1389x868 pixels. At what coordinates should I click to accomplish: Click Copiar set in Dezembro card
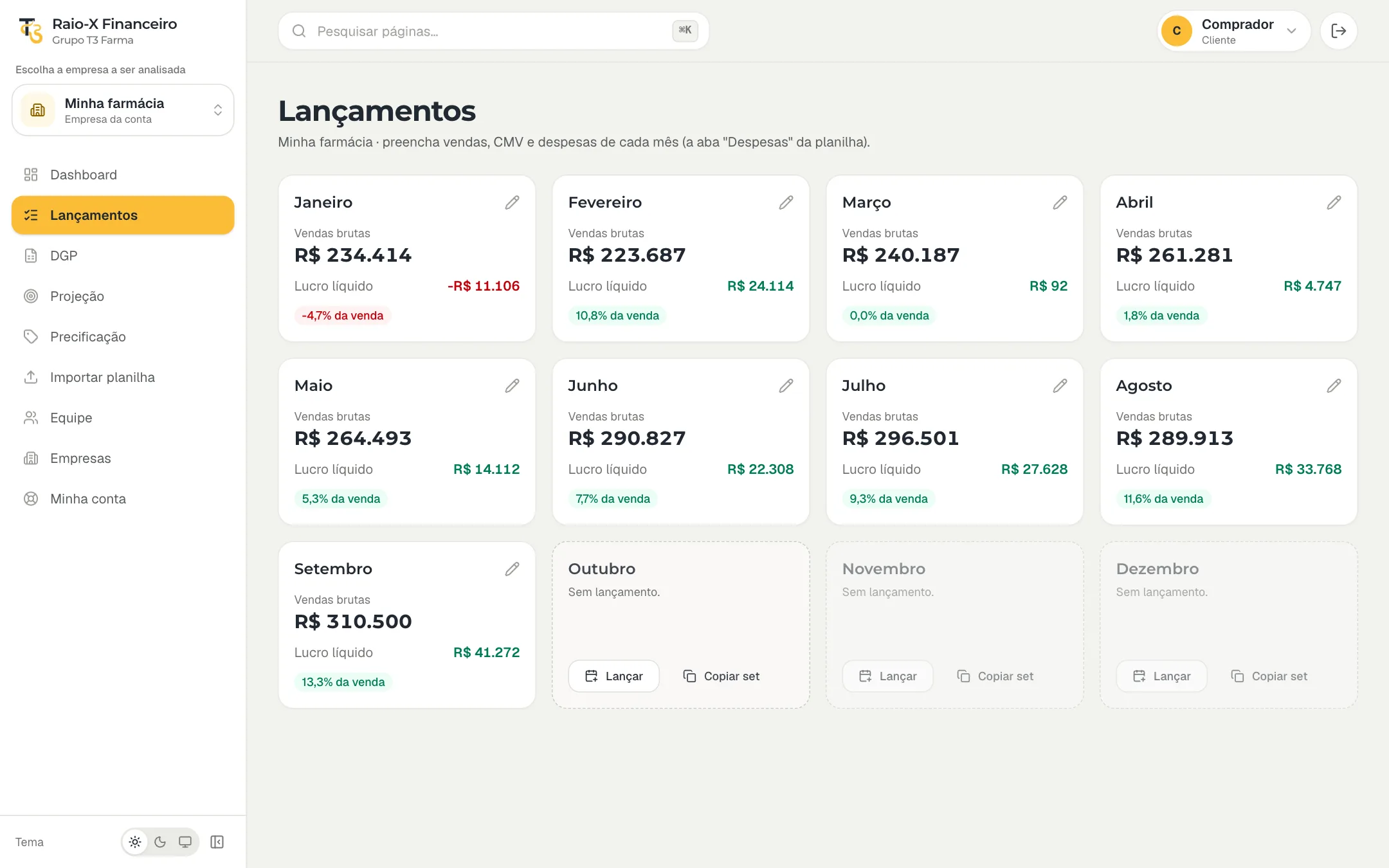[x=1269, y=676]
